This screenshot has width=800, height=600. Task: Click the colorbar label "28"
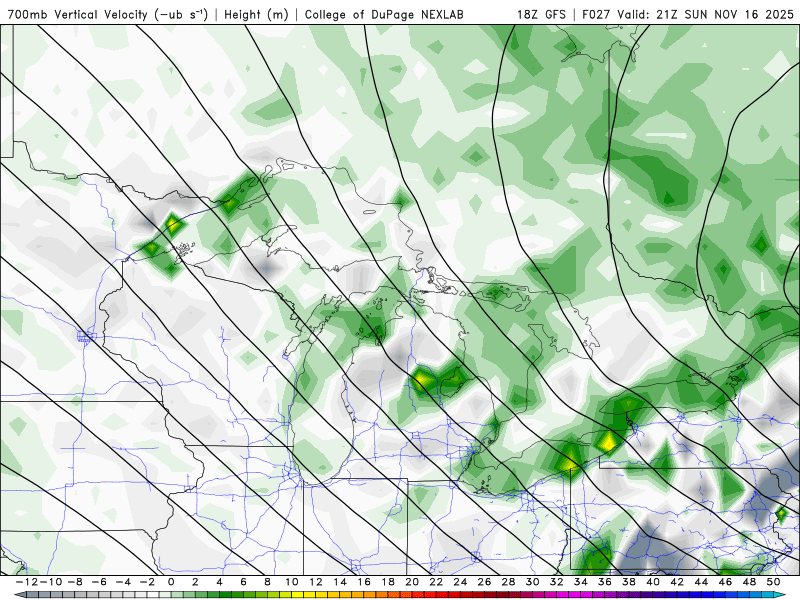pos(509,582)
